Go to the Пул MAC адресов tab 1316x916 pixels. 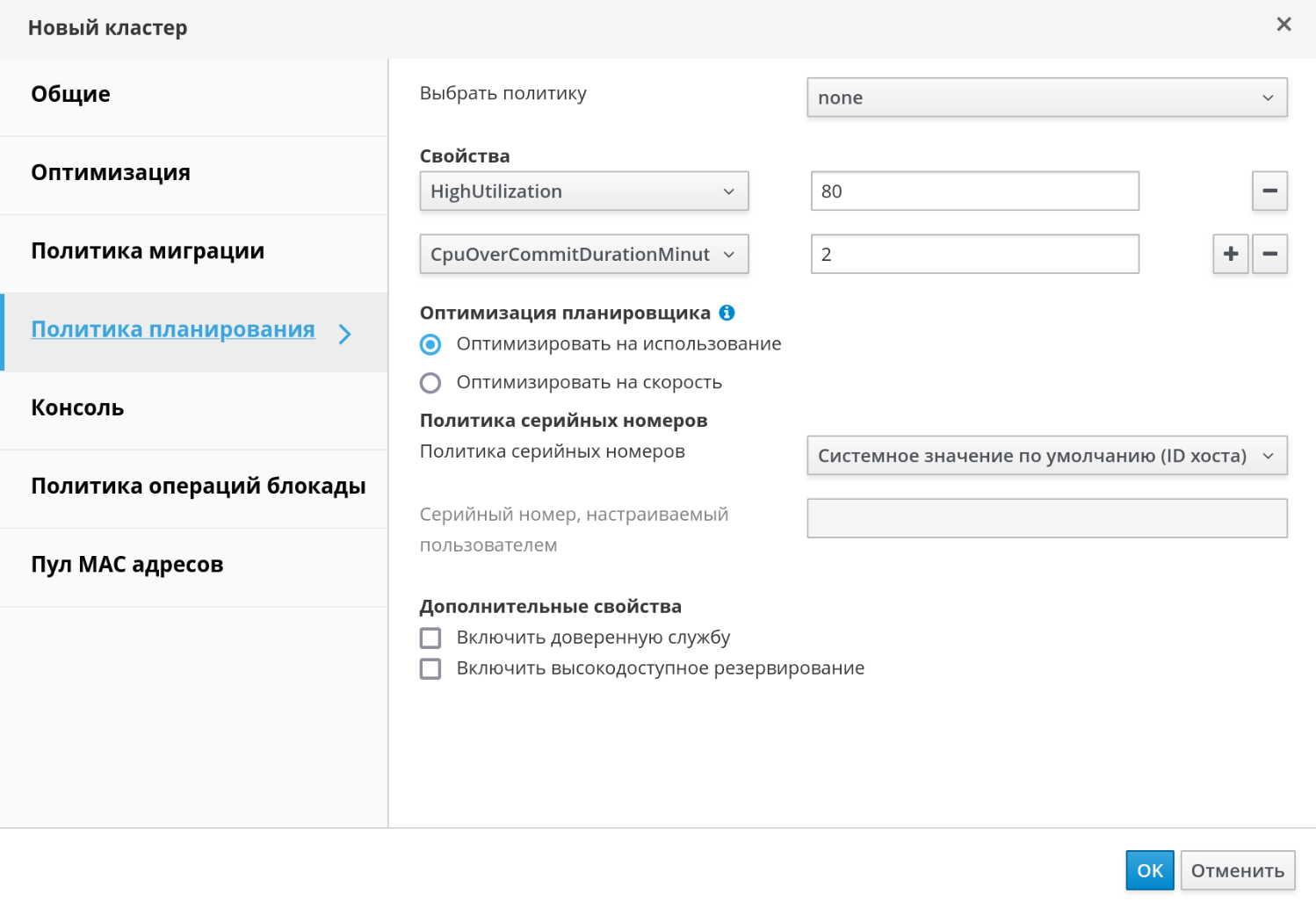(127, 565)
